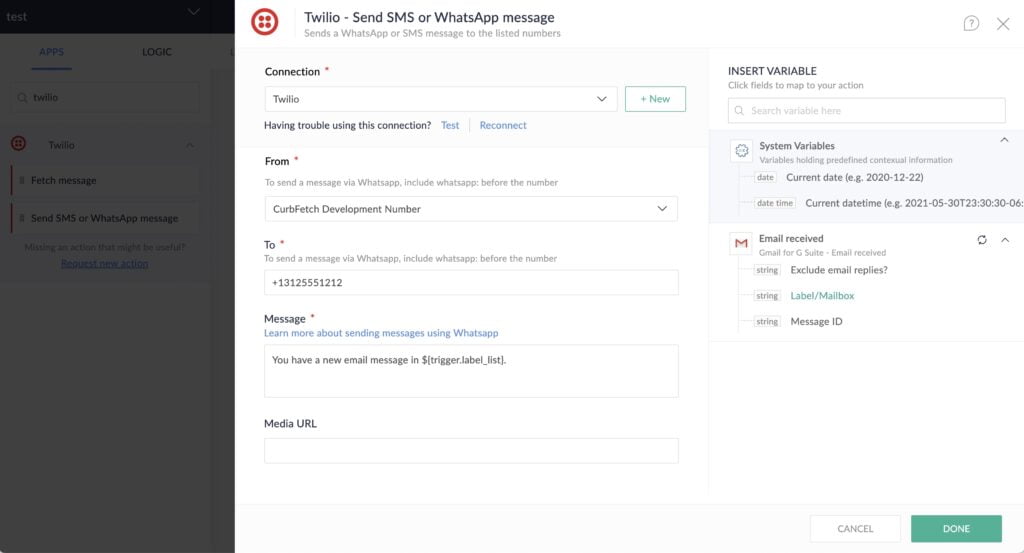Click the INSERT VARIABLE heading
The height and width of the screenshot is (553, 1024).
coord(772,71)
